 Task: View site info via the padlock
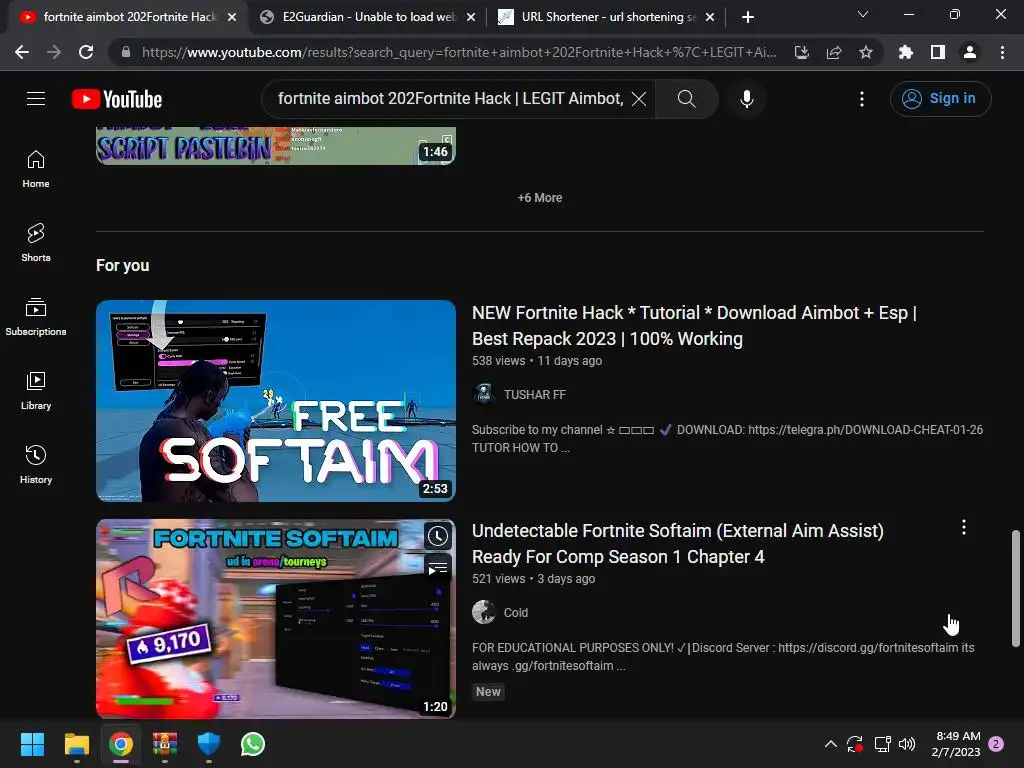[x=126, y=52]
